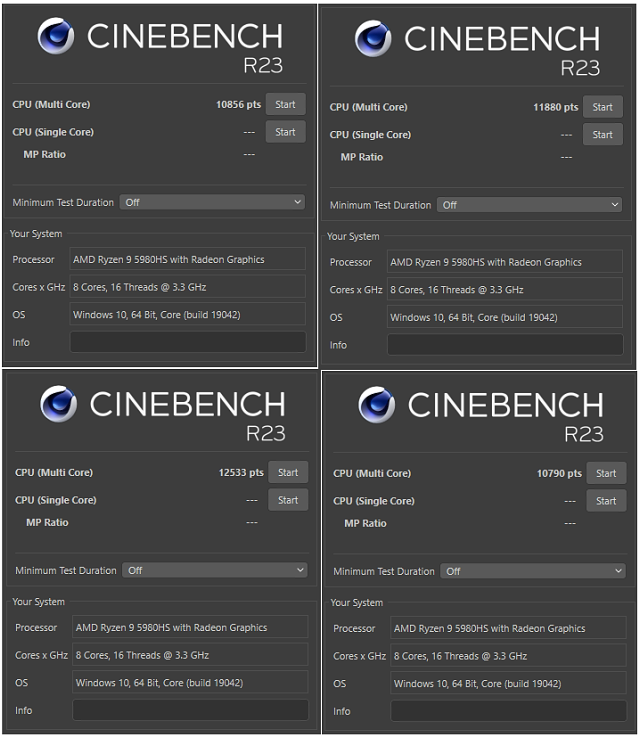The width and height of the screenshot is (640, 738).
Task: Select Processor field in 10790 pts panel
Action: pyautogui.click(x=509, y=628)
